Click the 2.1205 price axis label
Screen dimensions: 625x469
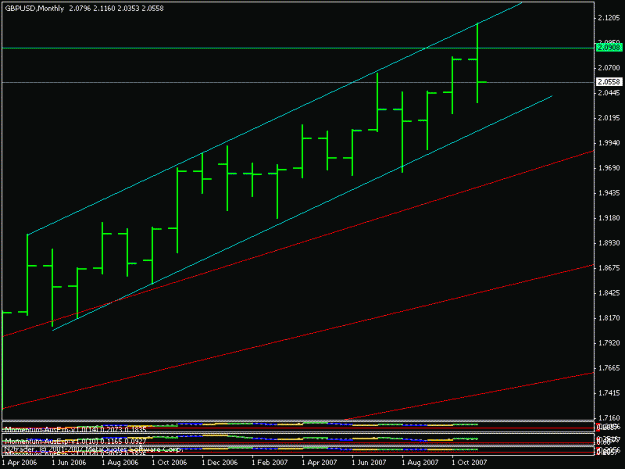[609, 18]
